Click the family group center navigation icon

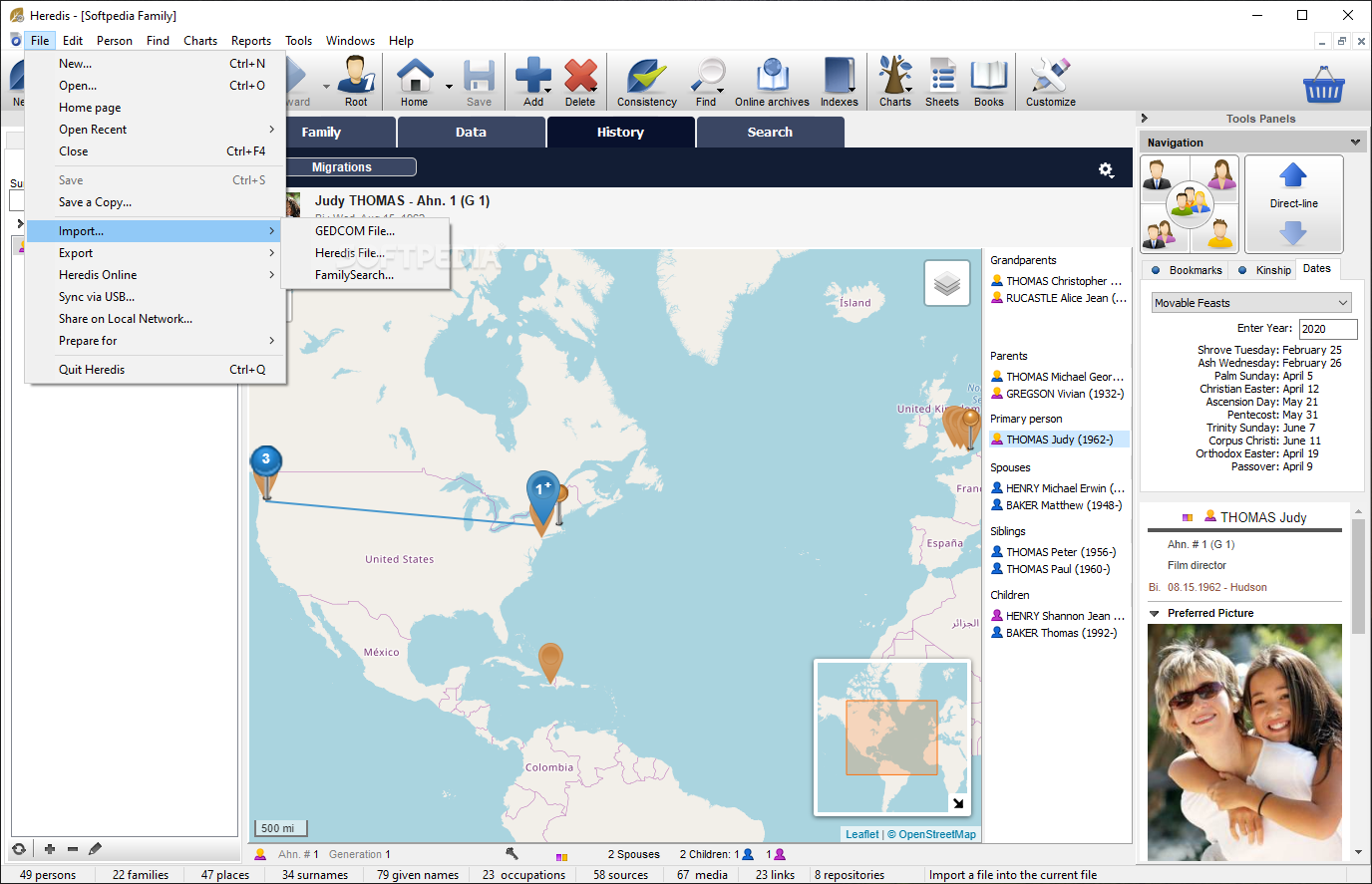click(x=1190, y=203)
